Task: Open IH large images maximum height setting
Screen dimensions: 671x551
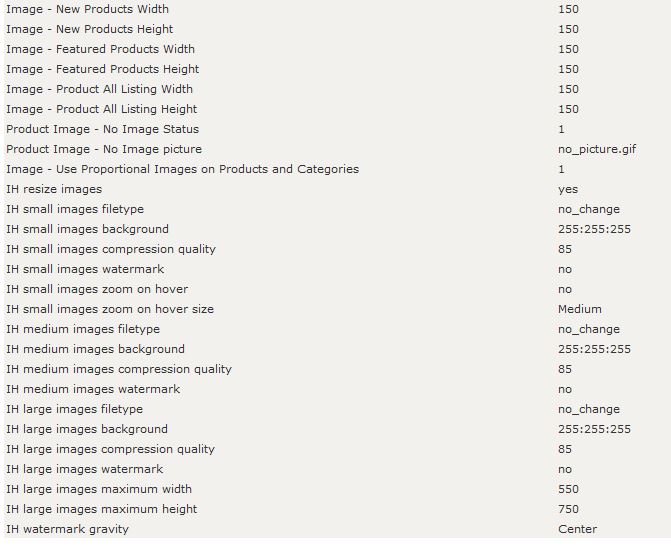Action: click(336, 509)
